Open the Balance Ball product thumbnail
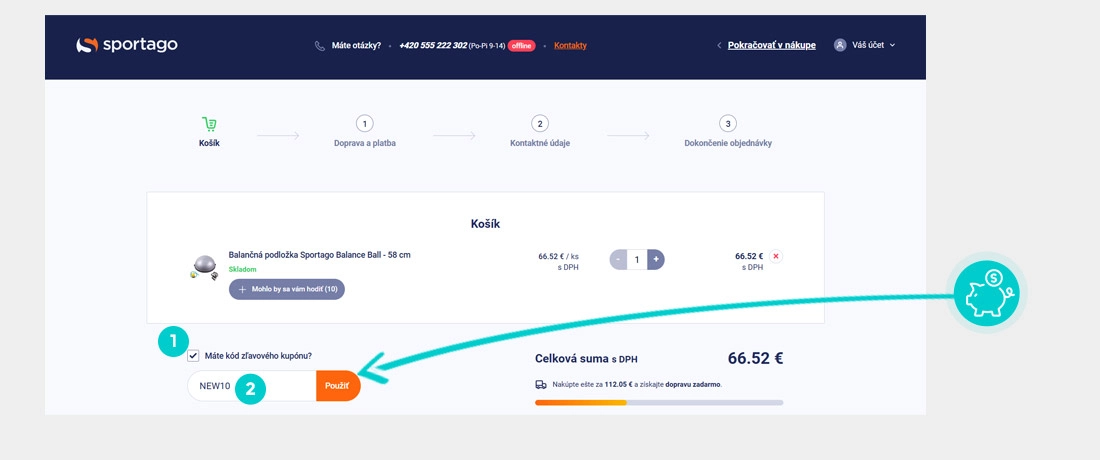 [204, 268]
